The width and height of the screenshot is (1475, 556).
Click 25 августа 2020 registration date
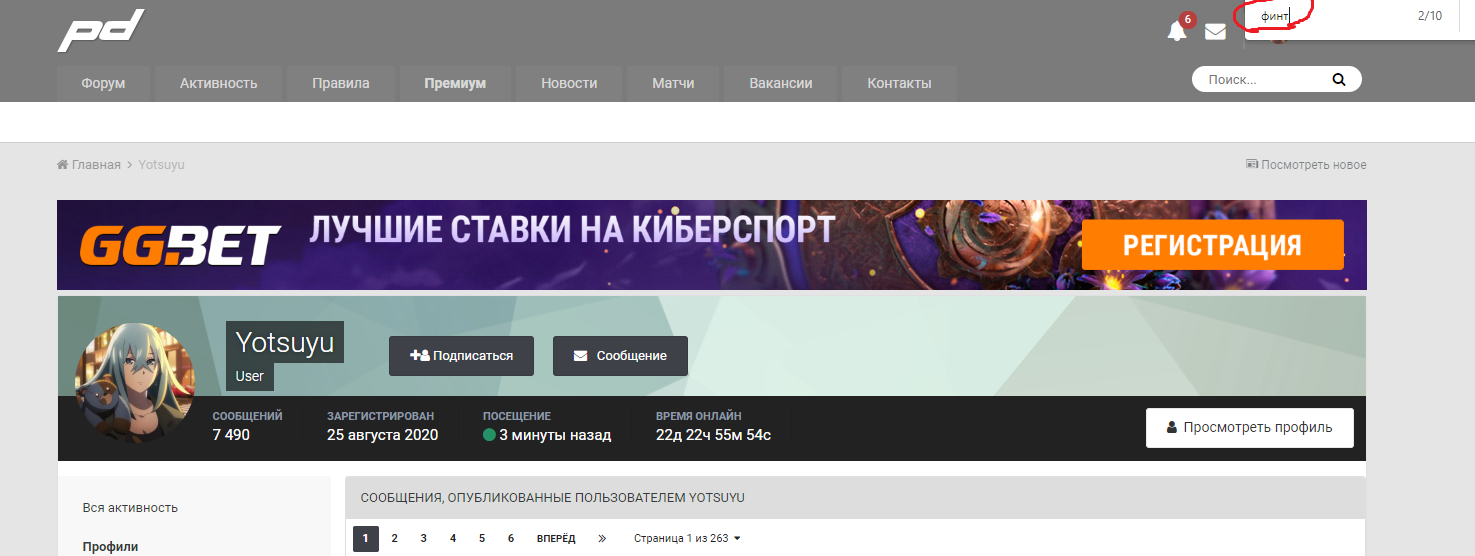point(382,435)
